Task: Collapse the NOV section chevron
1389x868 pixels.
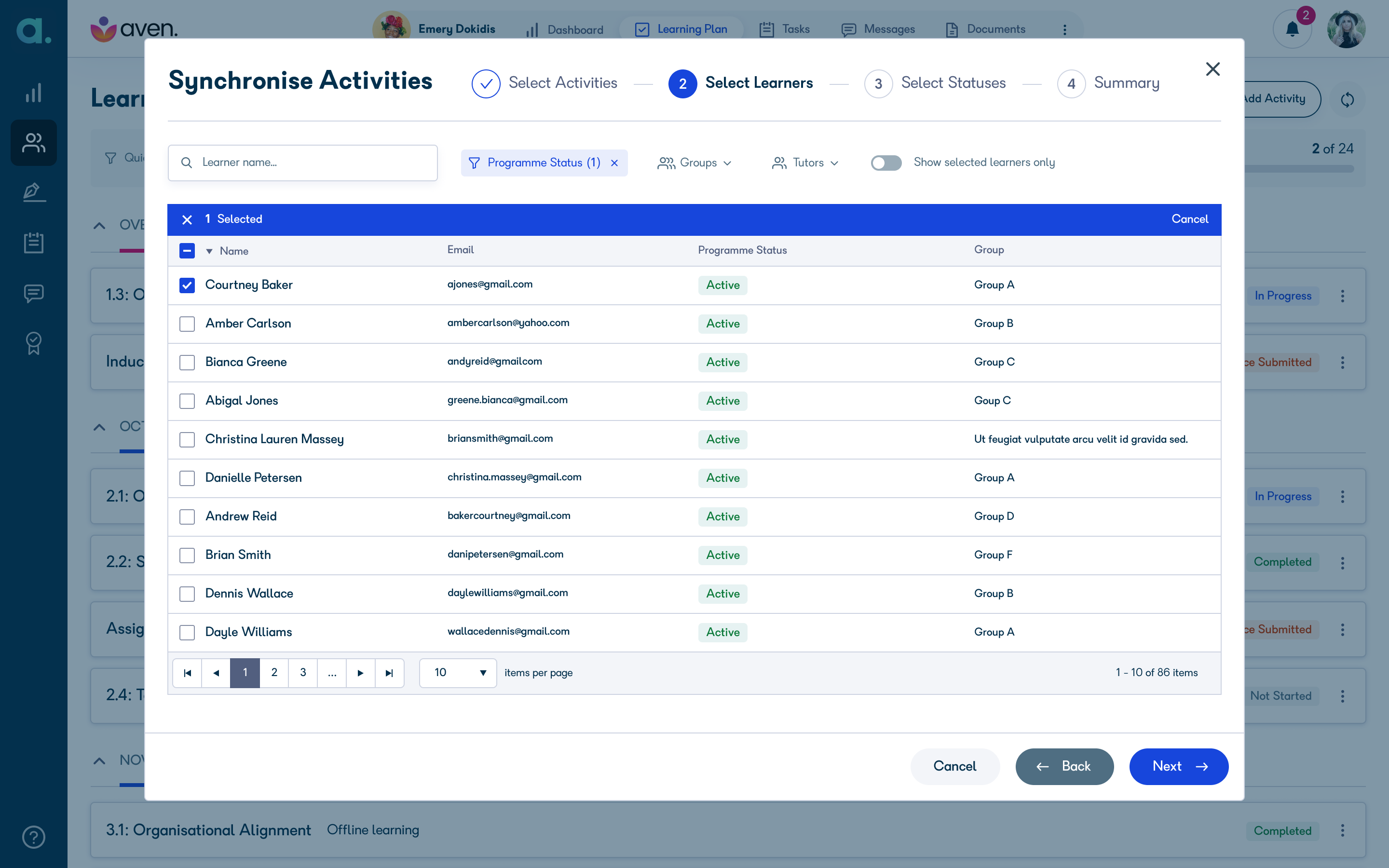Action: 99,760
